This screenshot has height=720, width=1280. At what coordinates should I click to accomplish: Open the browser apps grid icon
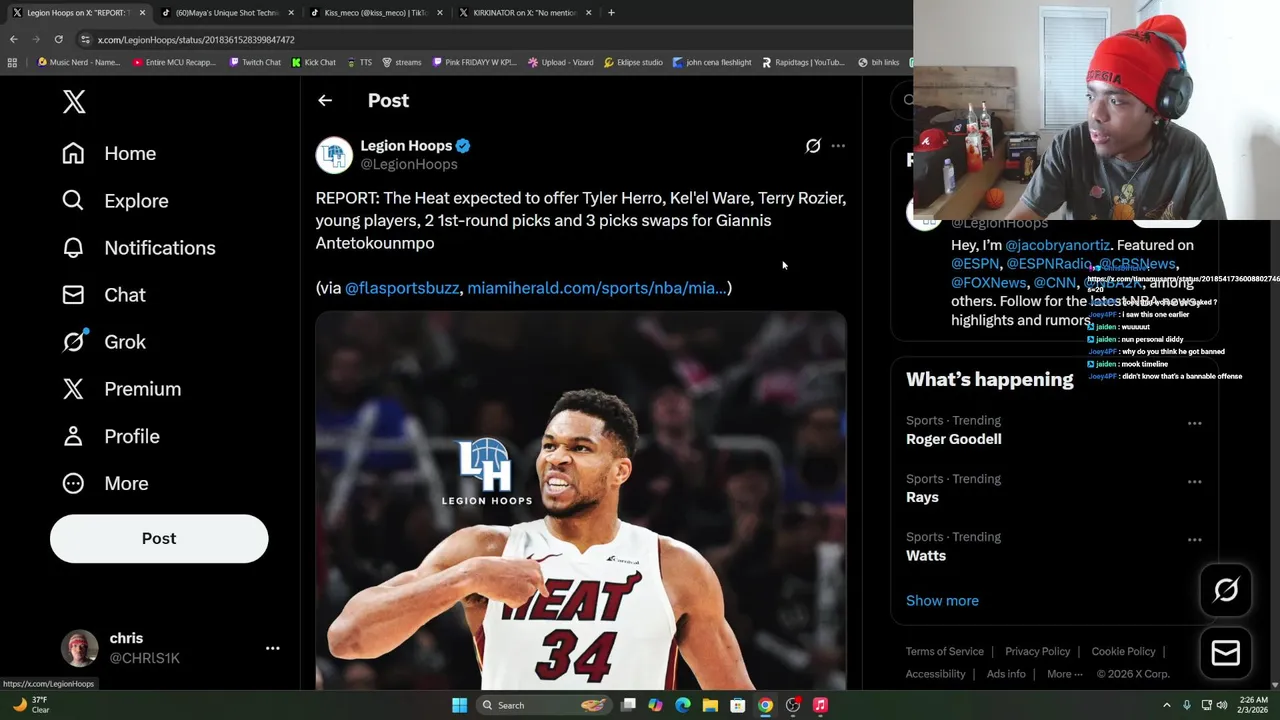(x=12, y=62)
